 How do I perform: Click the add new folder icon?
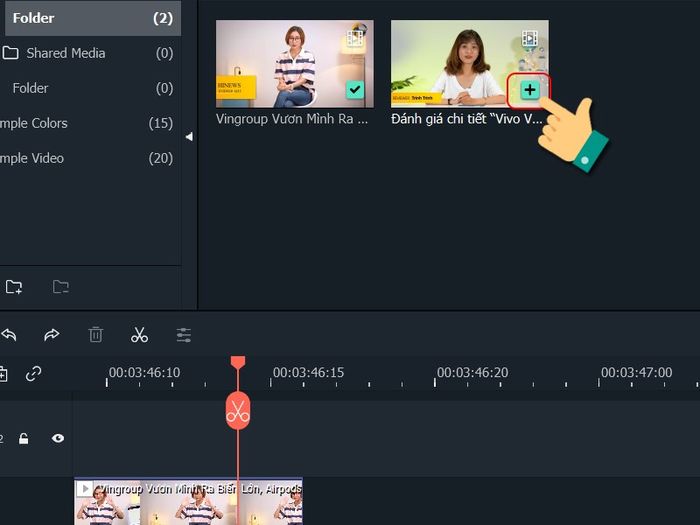click(x=14, y=287)
